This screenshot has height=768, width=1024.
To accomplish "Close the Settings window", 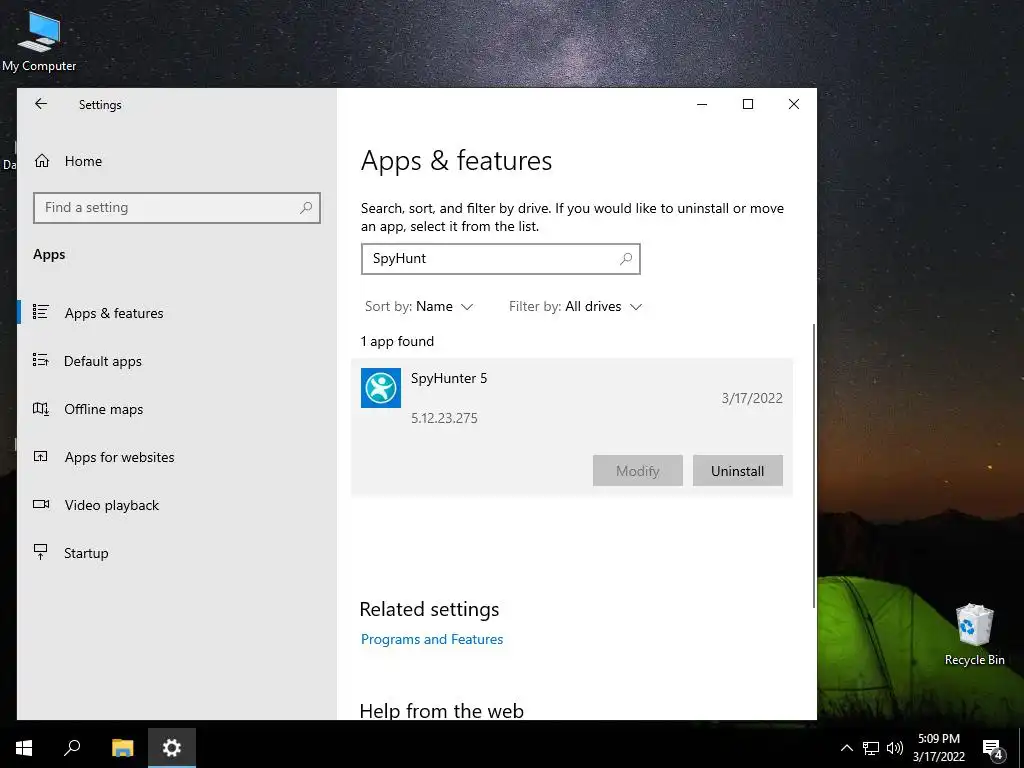I will [x=793, y=104].
